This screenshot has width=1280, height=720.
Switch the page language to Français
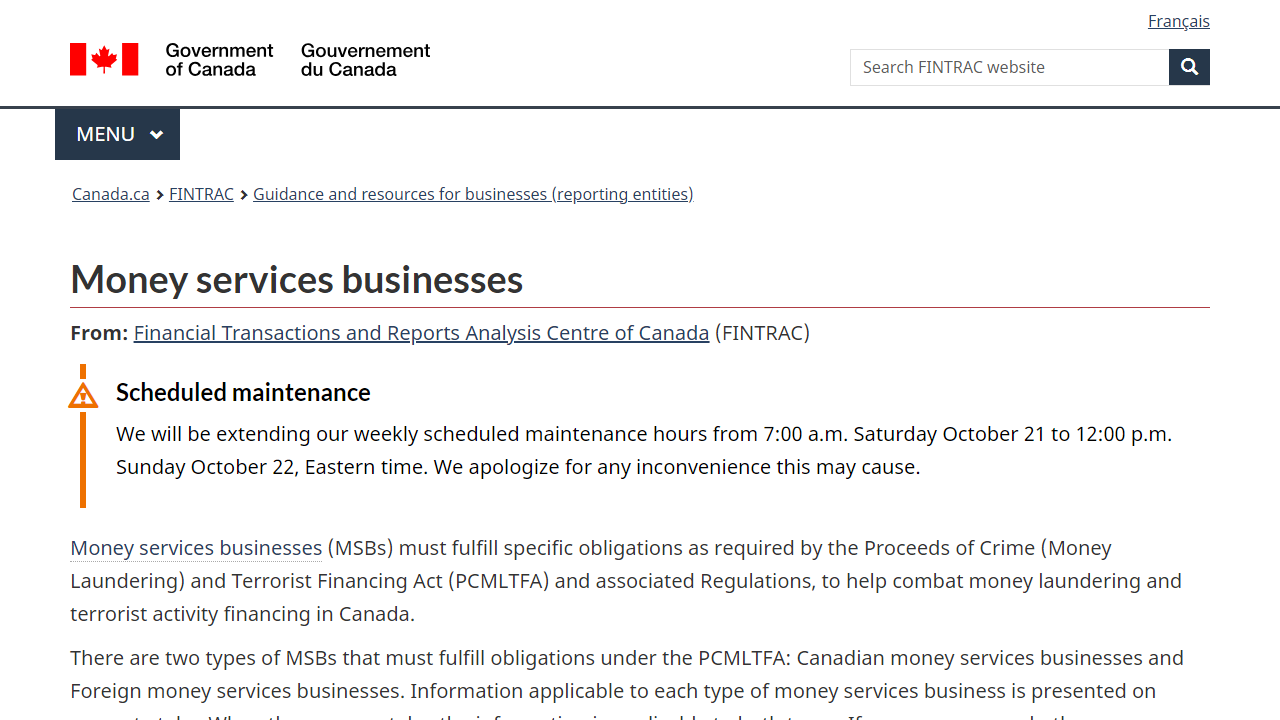(1178, 20)
